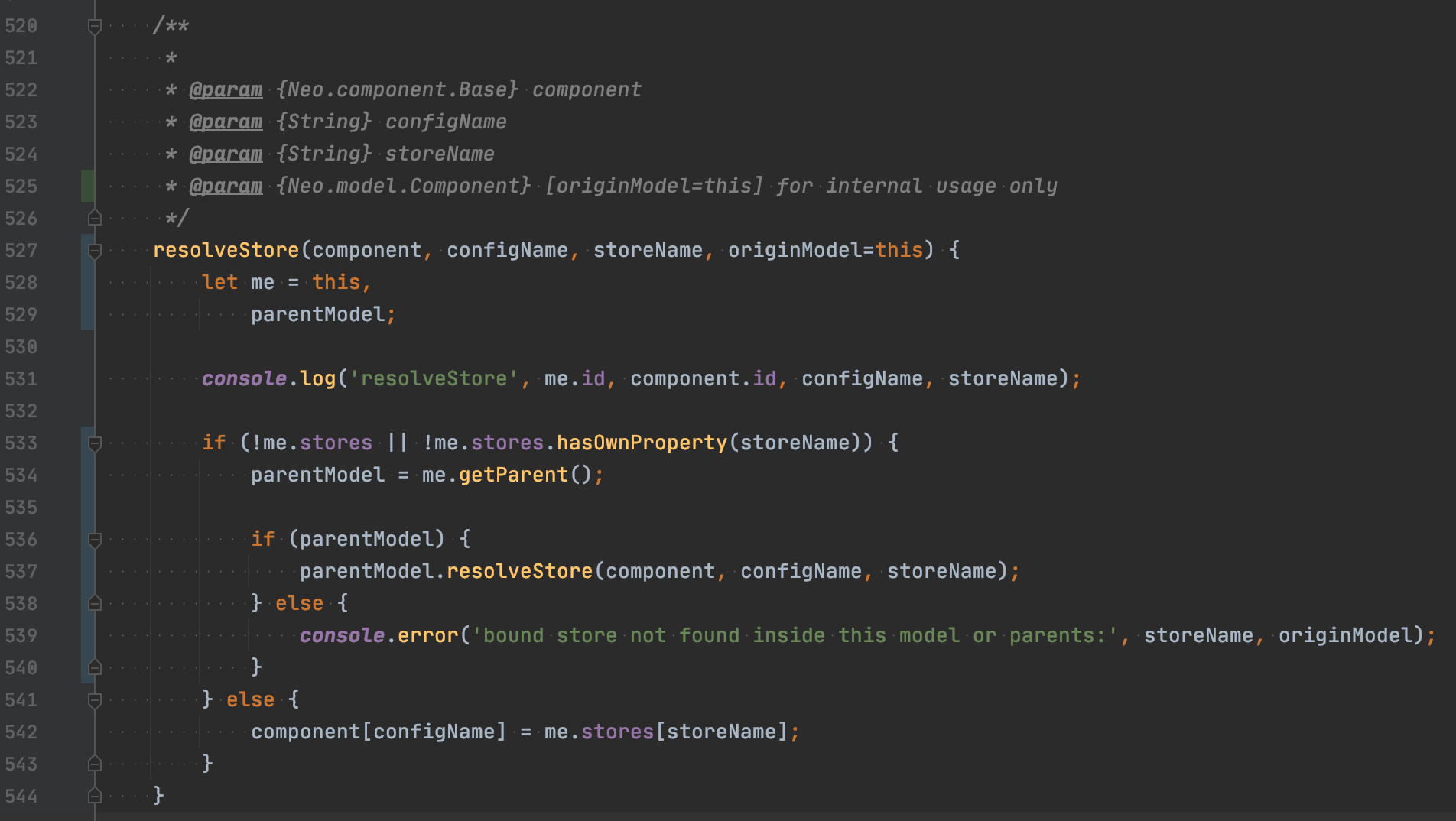Click the resolveStore method name on line 527
The image size is (1456, 821).
point(226,250)
